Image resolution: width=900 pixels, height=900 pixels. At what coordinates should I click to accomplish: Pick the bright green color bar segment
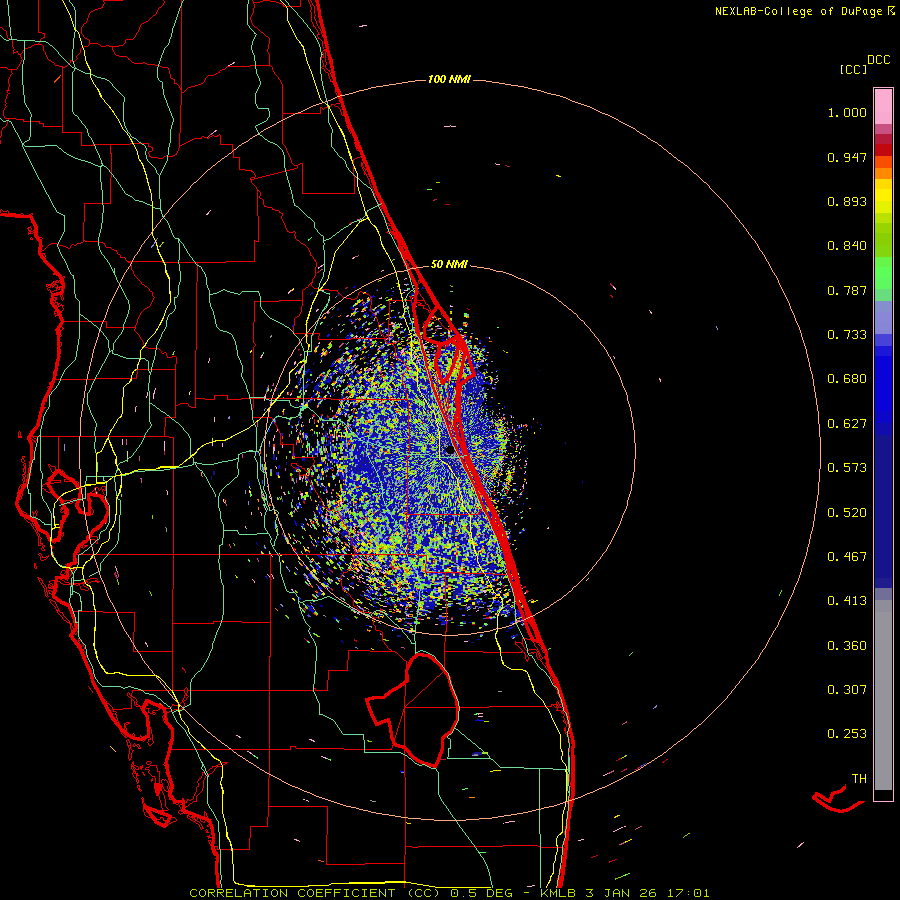coord(883,273)
